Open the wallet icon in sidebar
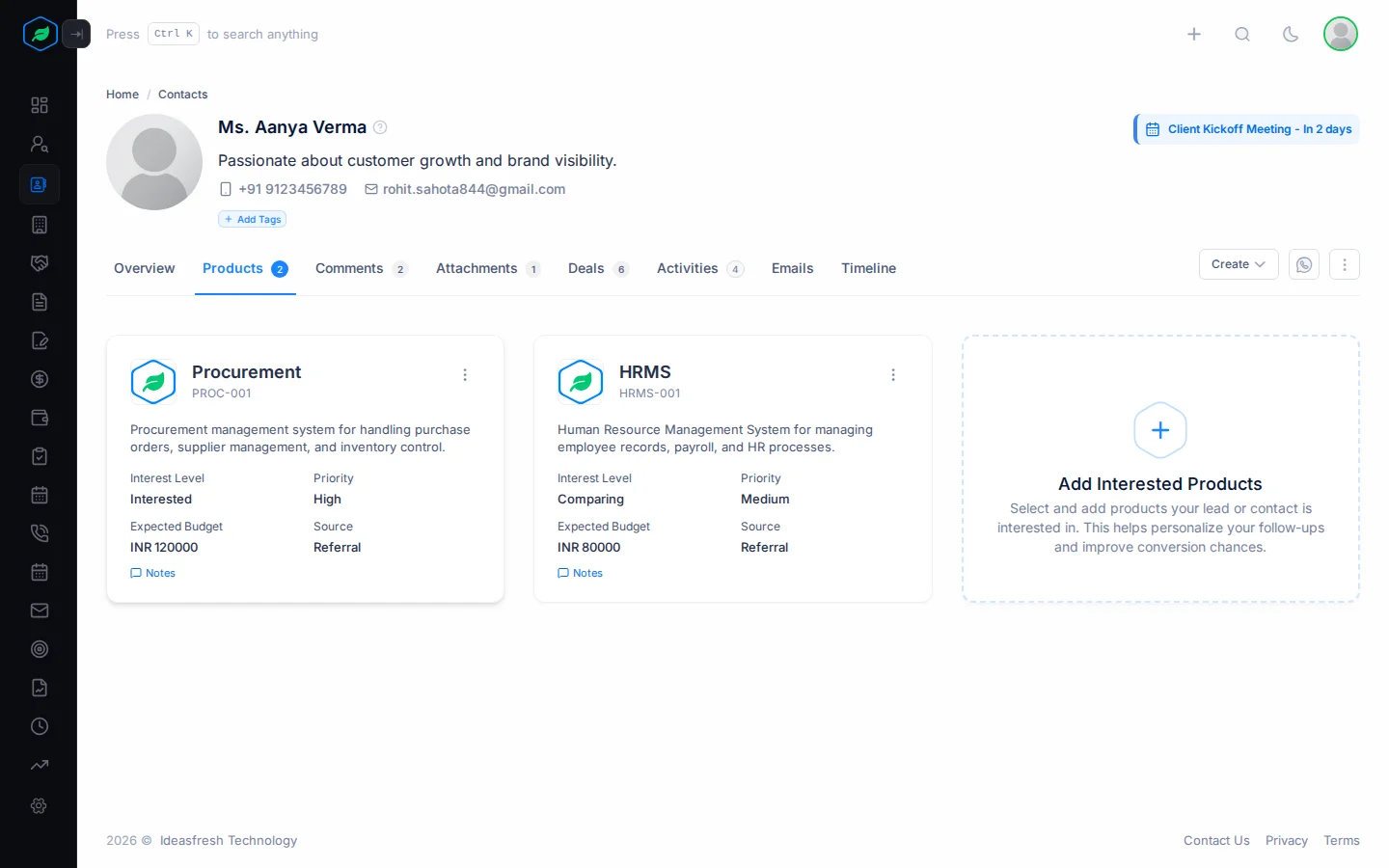This screenshot has height=868, width=1389. [40, 418]
